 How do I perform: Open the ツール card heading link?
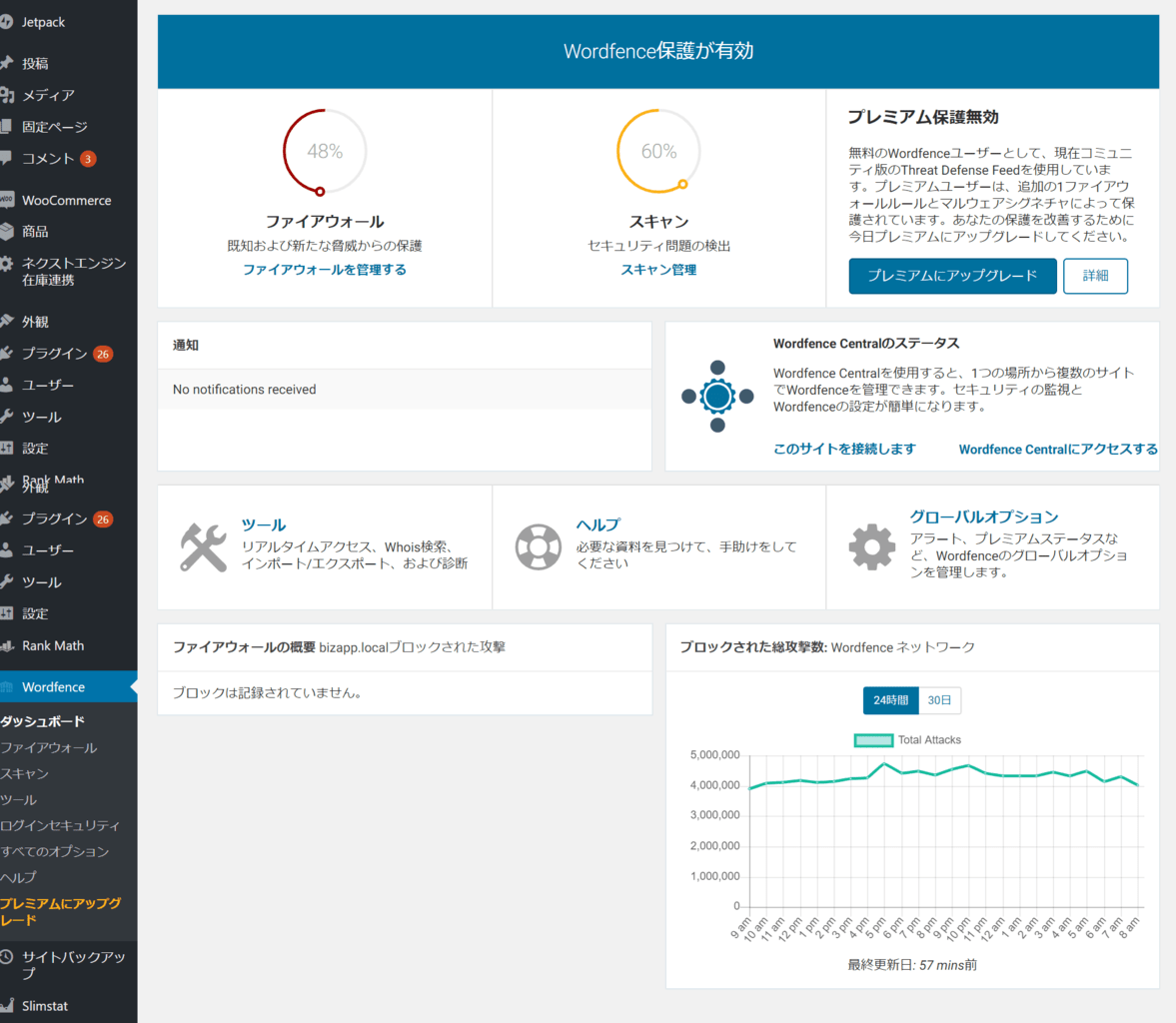click(x=263, y=525)
